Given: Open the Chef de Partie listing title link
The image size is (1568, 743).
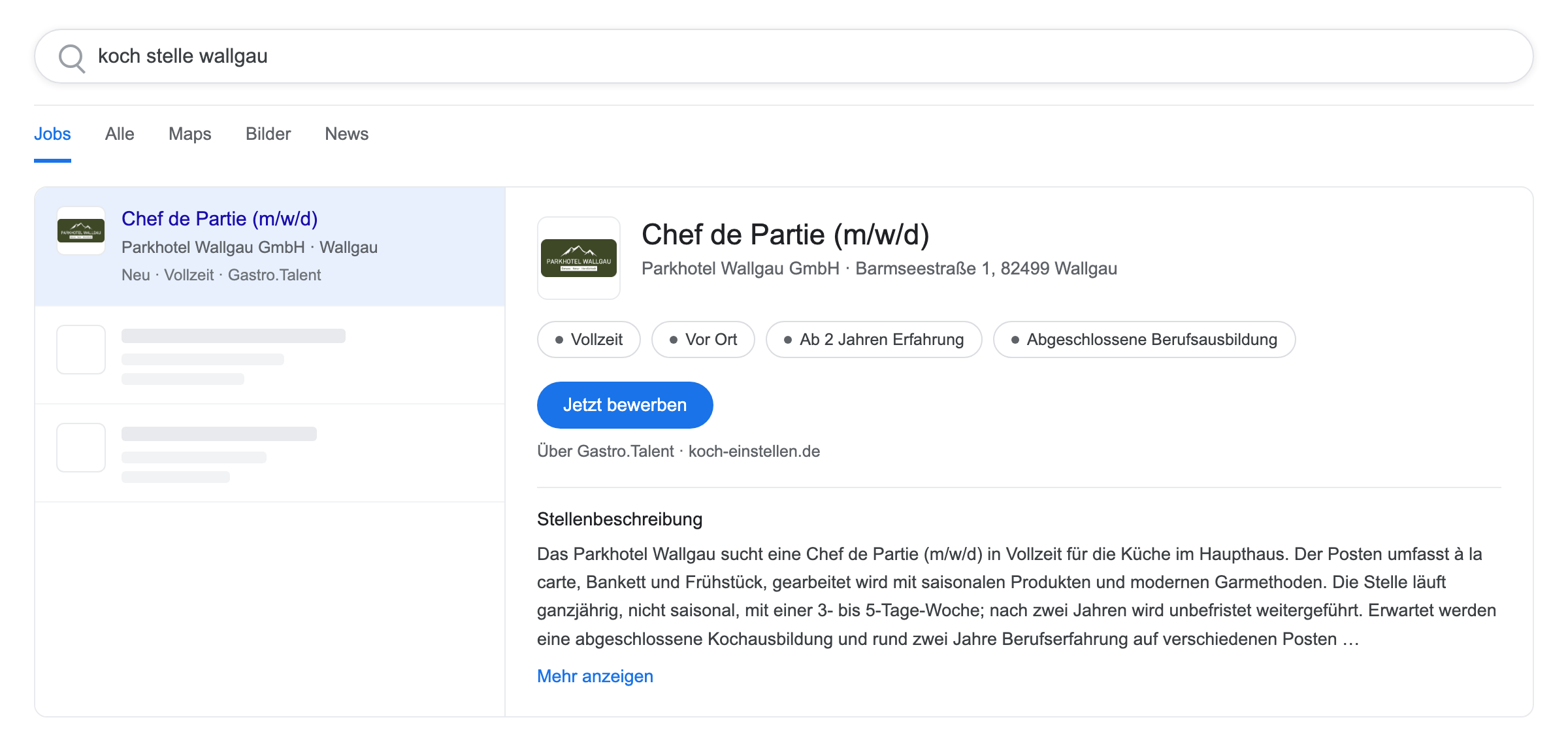Looking at the screenshot, I should coord(220,218).
